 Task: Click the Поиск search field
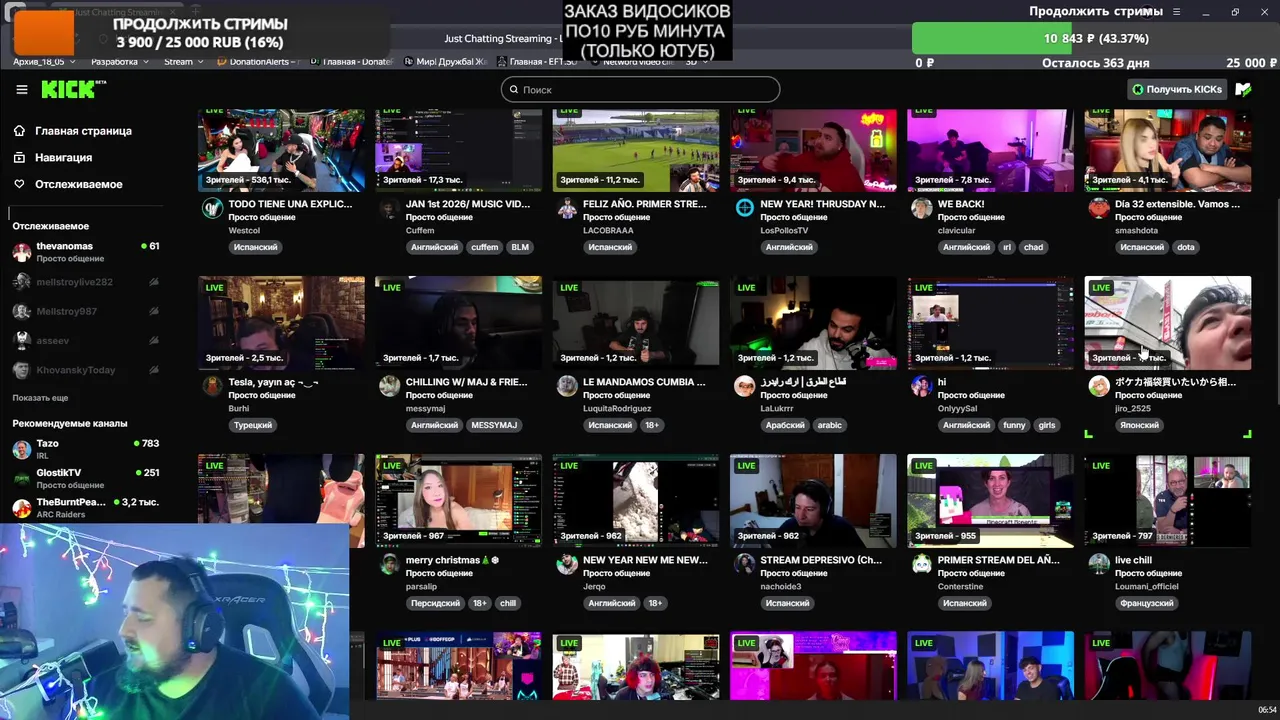[x=640, y=90]
